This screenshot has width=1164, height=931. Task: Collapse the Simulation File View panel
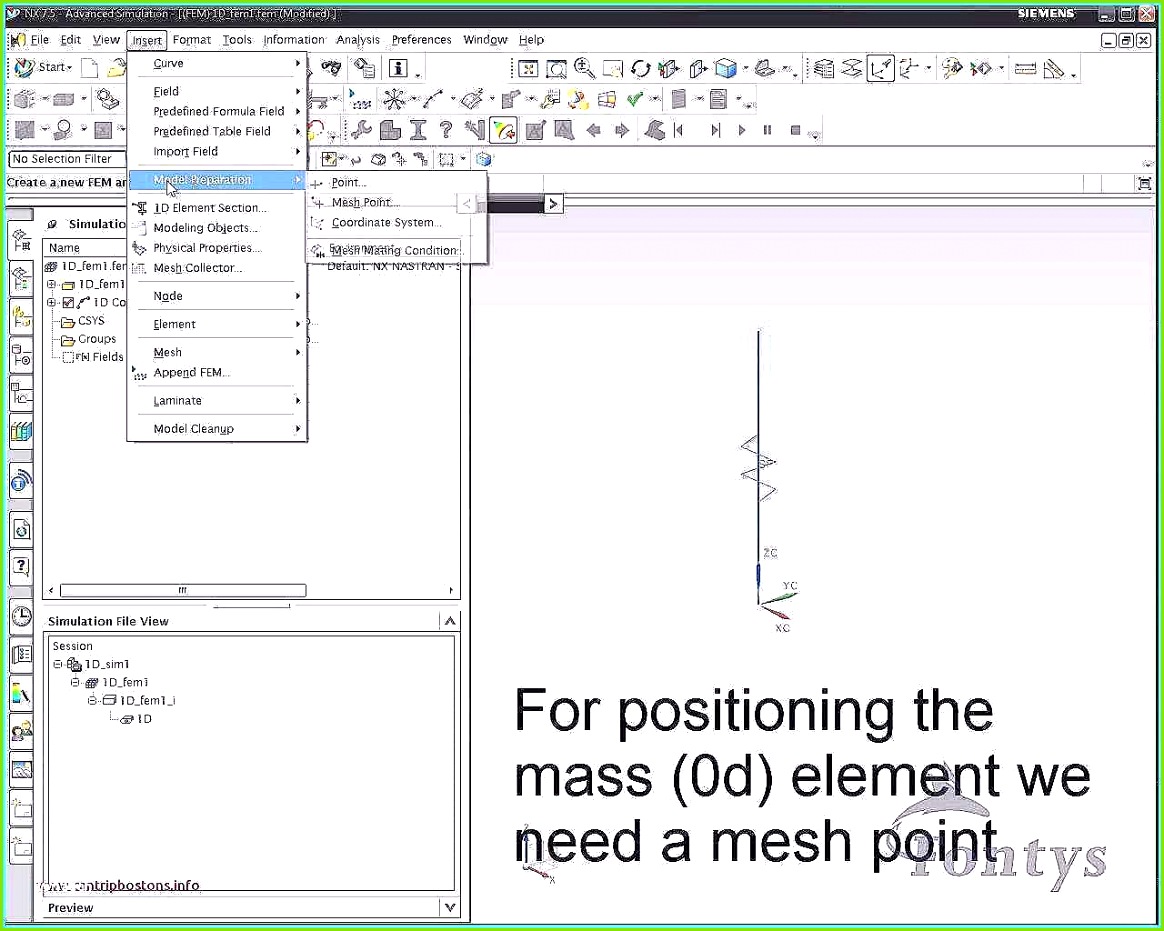coord(450,621)
